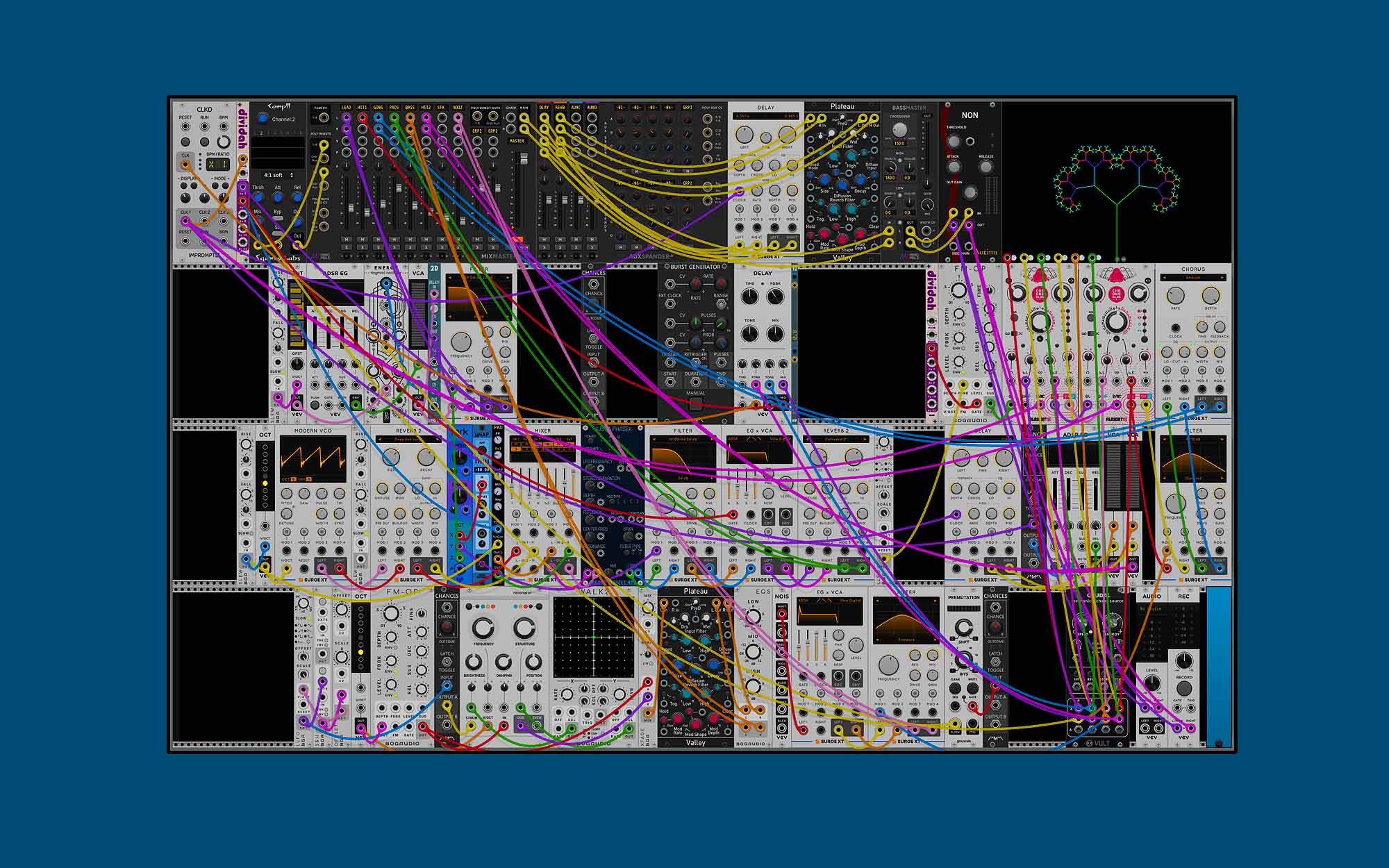Image resolution: width=1389 pixels, height=868 pixels.
Task: Click the CHORUS DEPTH knob
Action: click(x=1211, y=294)
